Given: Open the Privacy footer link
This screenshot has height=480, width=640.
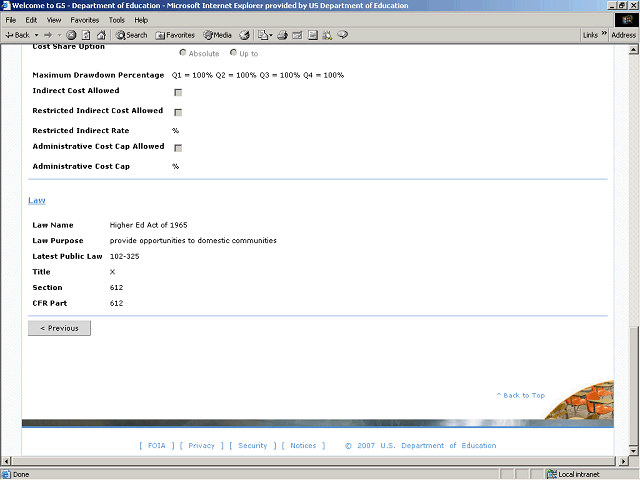Looking at the screenshot, I should (201, 446).
